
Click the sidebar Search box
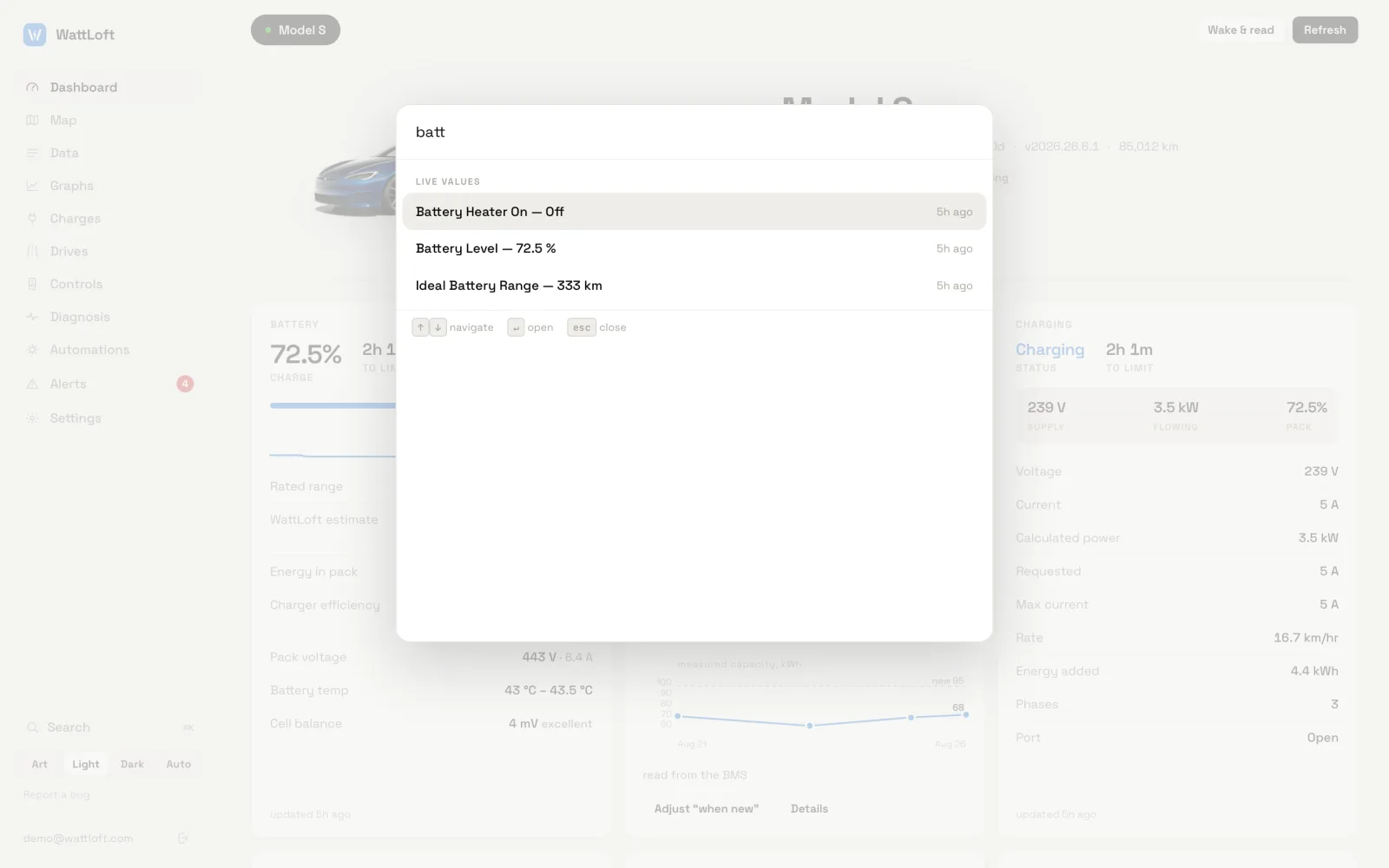pyautogui.click(x=109, y=727)
